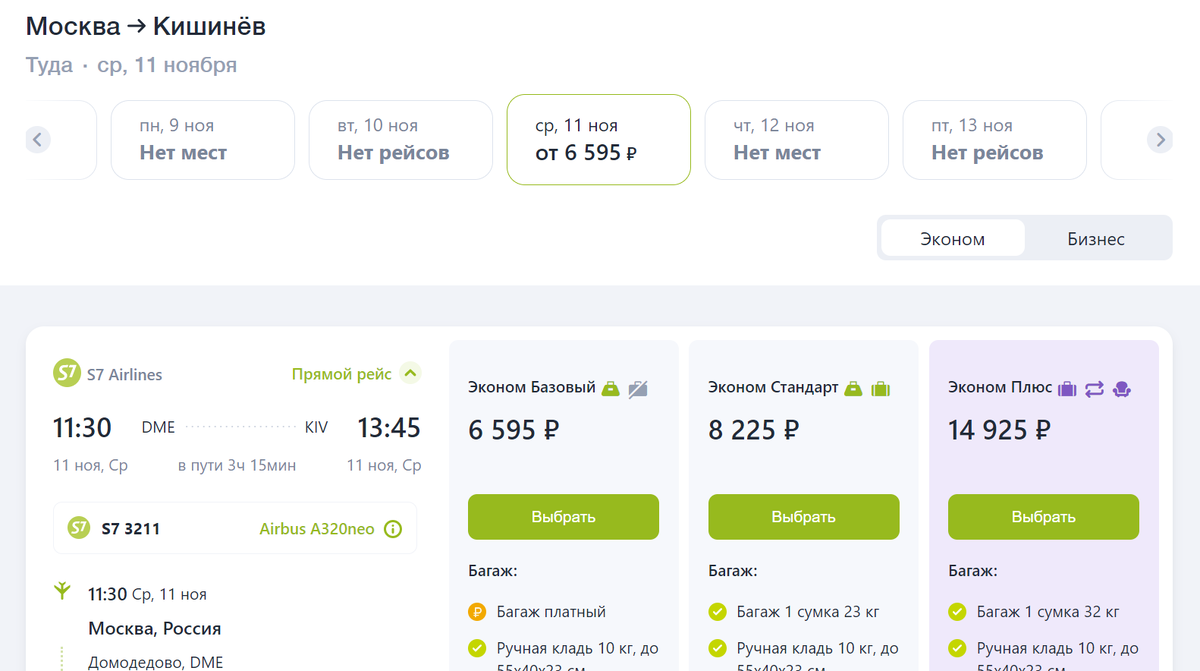1200x671 pixels.
Task: Select the Эконом cabin class
Action: click(x=952, y=239)
